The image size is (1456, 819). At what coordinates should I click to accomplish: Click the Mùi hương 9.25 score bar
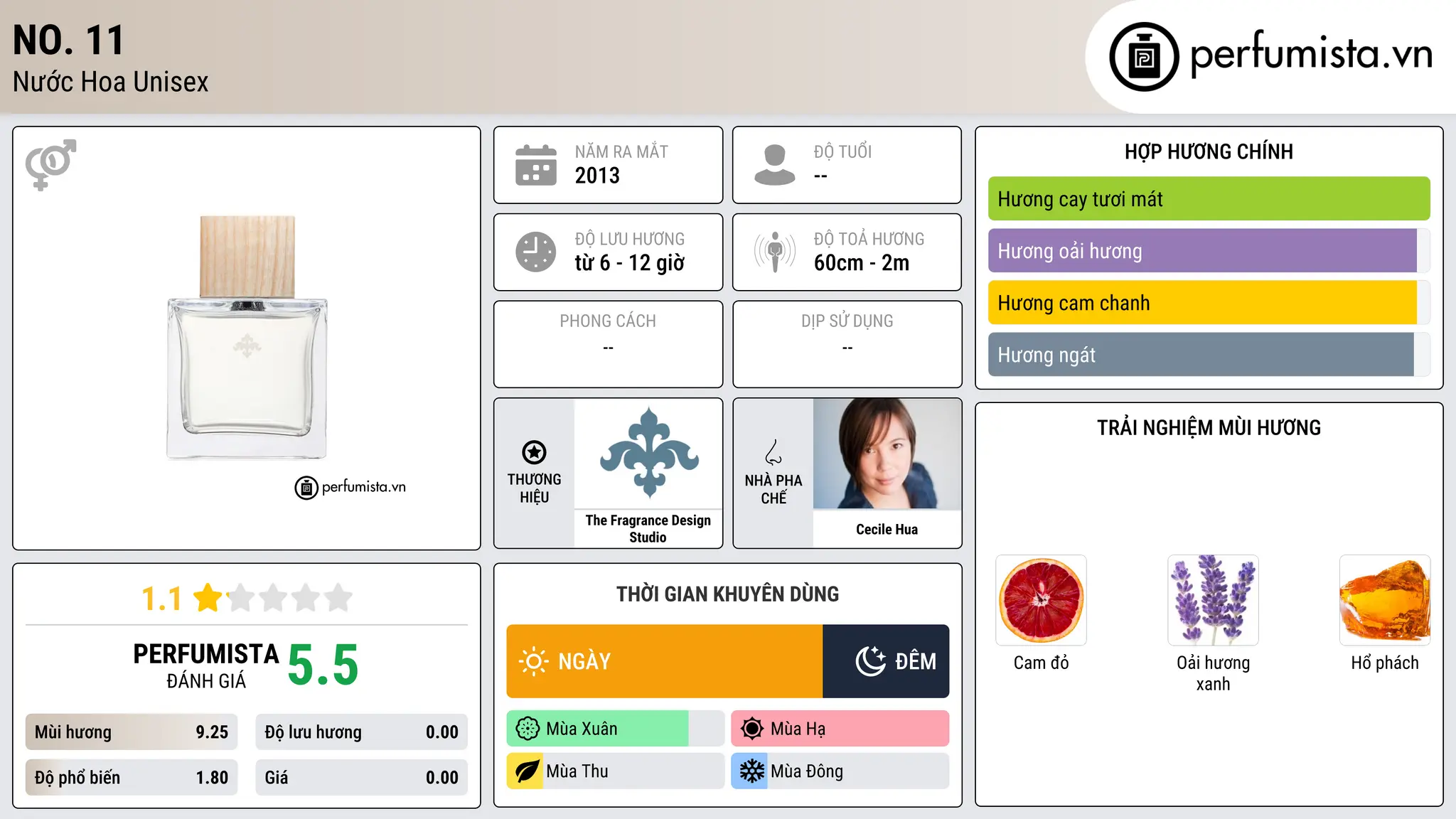[132, 732]
